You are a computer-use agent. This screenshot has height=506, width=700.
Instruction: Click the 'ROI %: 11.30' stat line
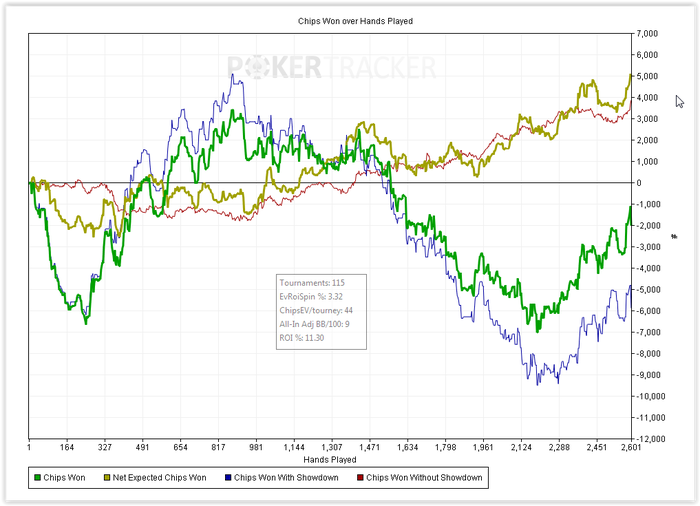point(302,338)
